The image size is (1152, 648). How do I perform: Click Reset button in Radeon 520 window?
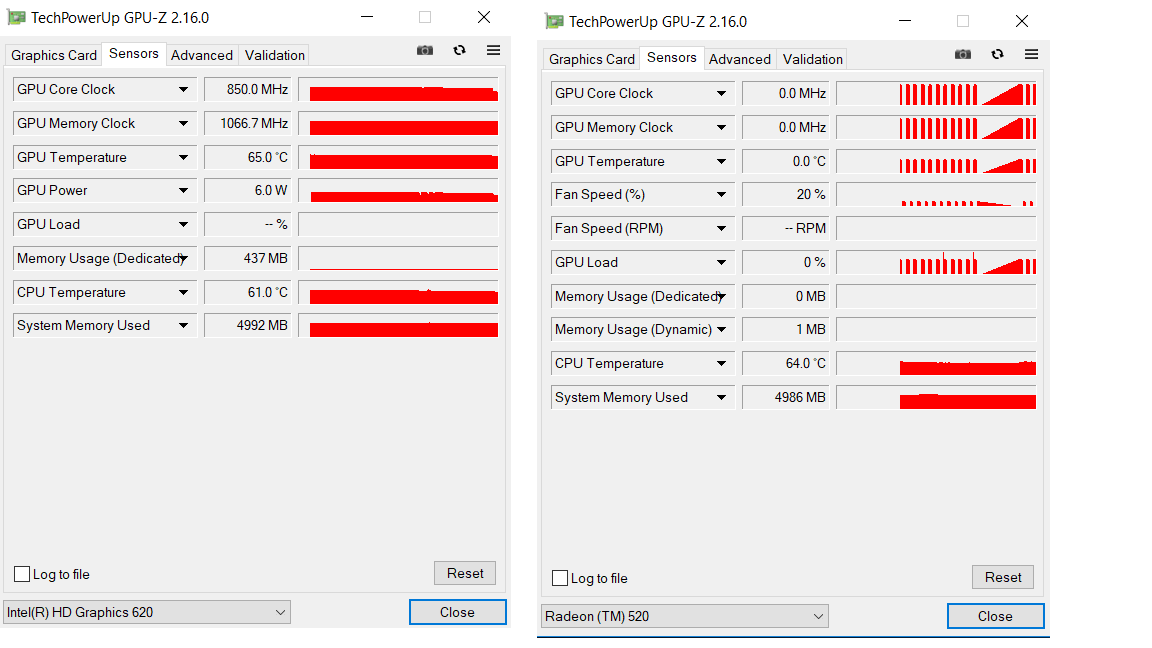tap(1003, 577)
